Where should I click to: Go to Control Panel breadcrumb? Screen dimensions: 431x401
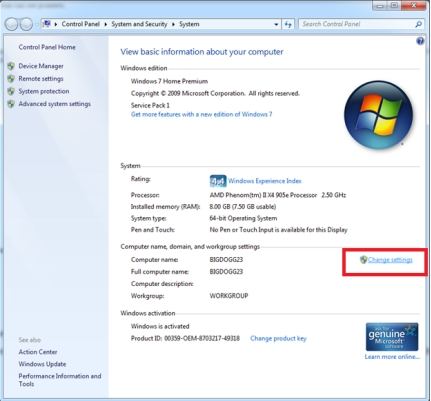(x=81, y=24)
